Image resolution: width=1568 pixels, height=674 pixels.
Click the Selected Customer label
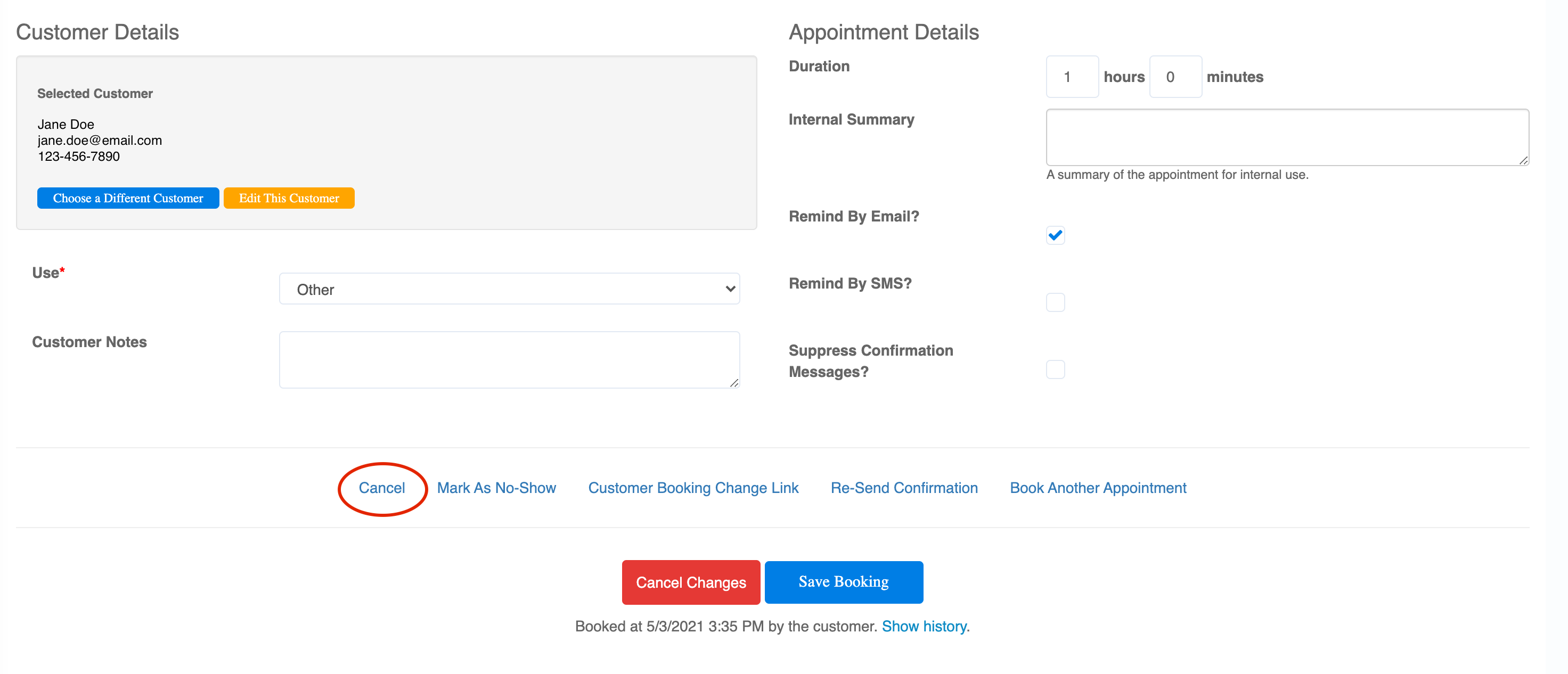(95, 94)
